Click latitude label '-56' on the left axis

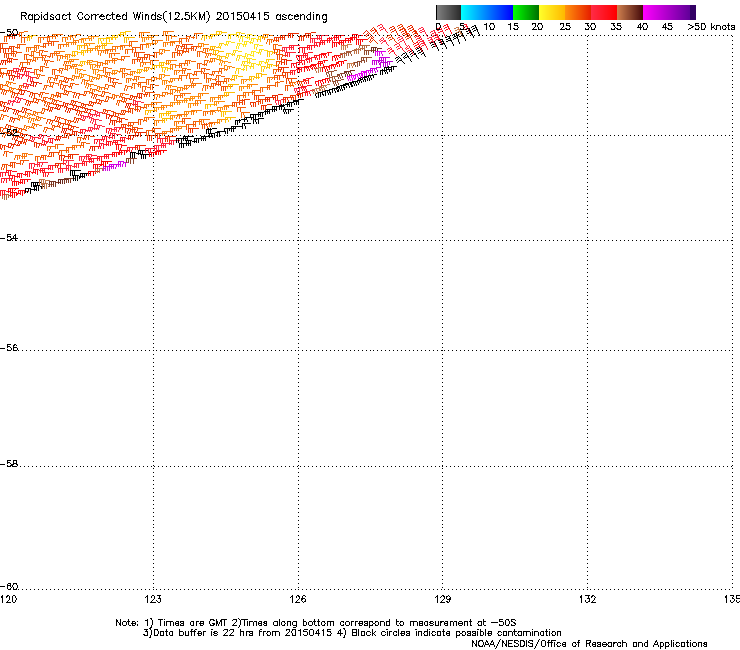click(x=9, y=348)
